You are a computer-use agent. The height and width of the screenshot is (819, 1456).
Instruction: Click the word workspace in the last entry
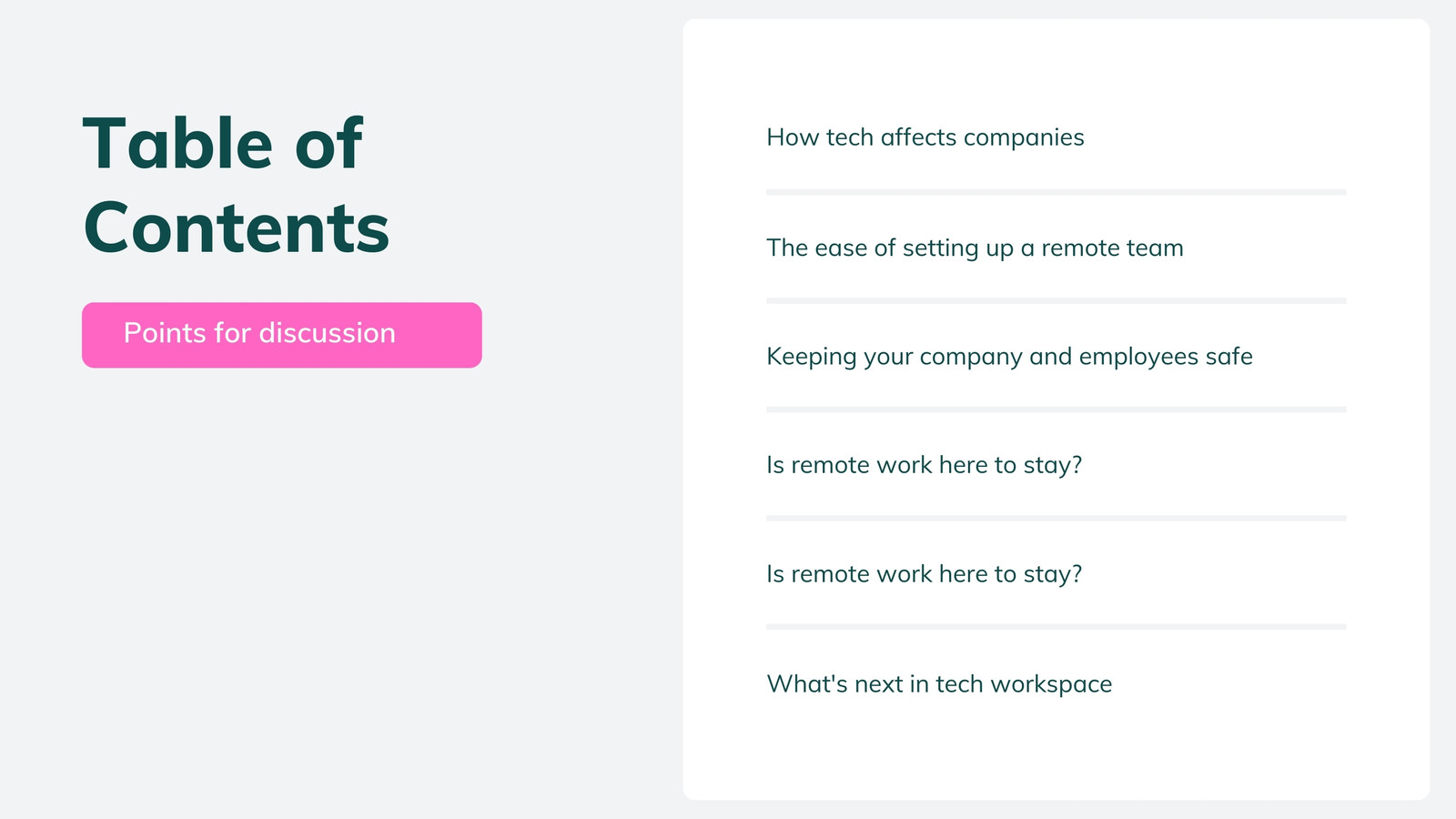(x=1051, y=684)
